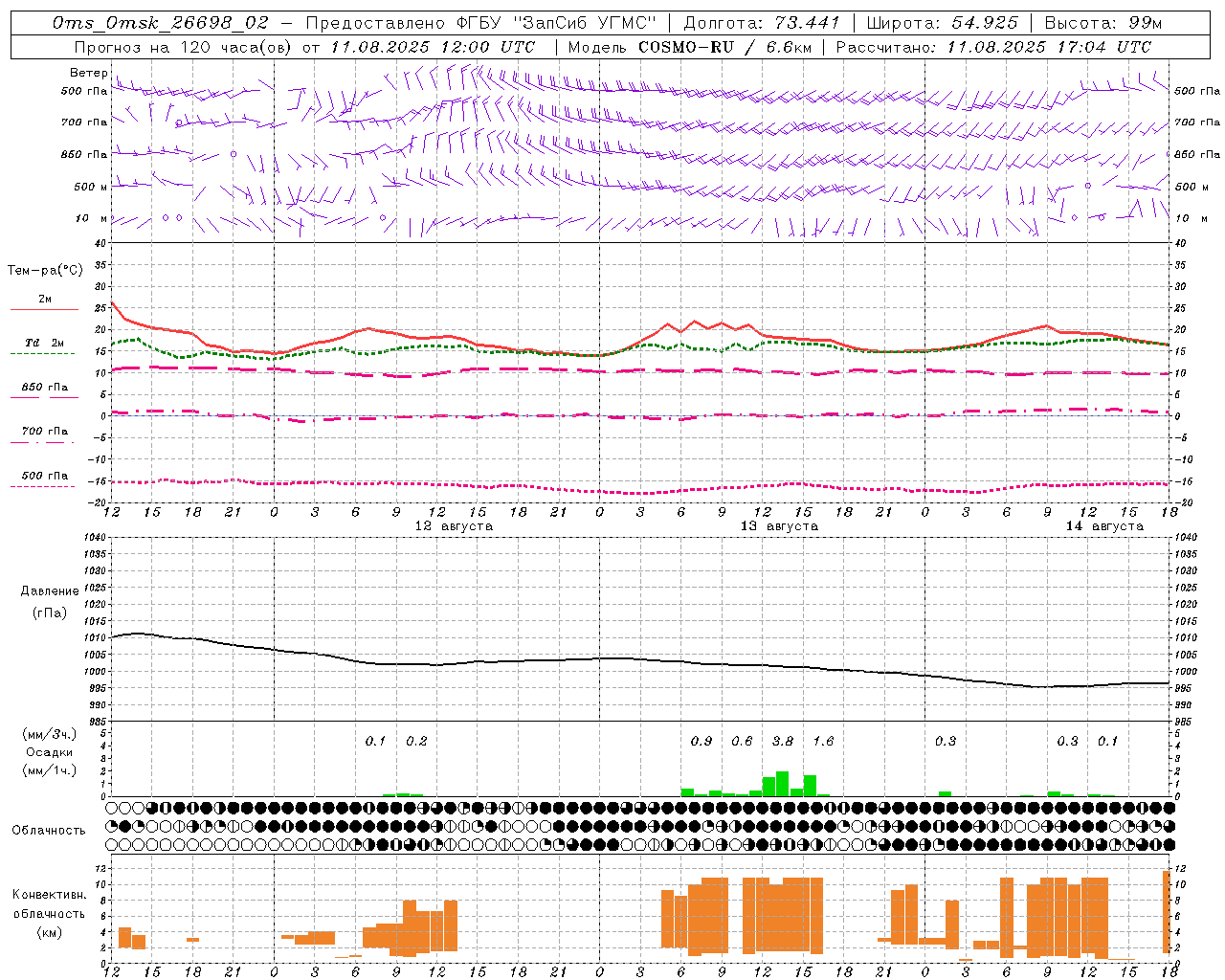The width and height of the screenshot is (1225, 980).
Task: Click the left 10 м wind level label
Action: click(x=92, y=218)
